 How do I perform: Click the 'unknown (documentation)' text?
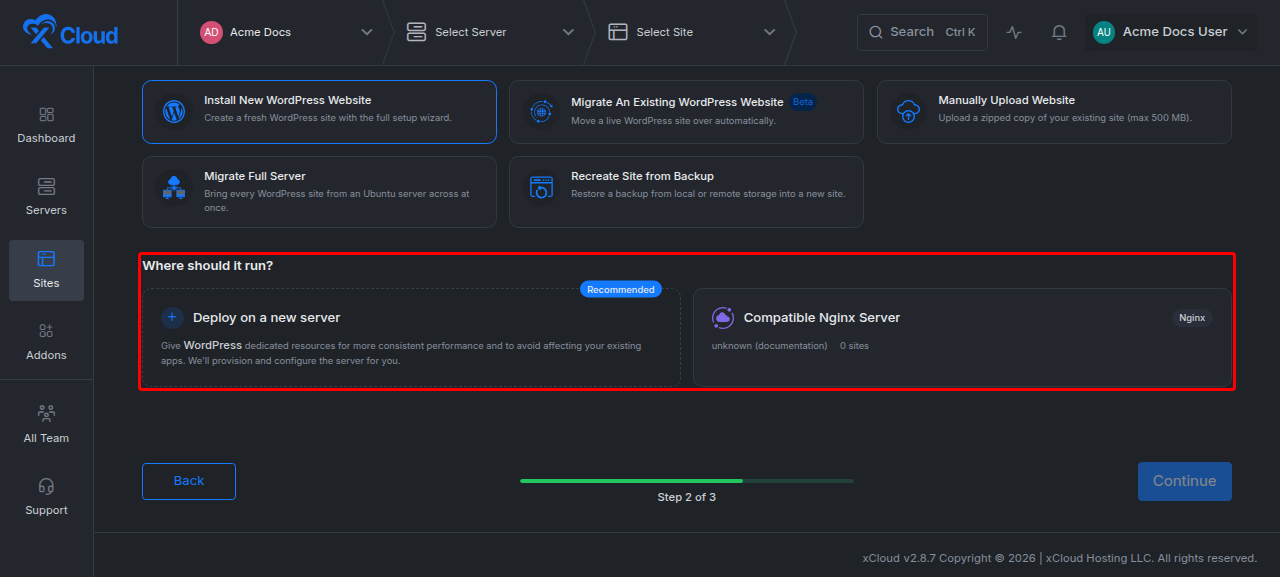(770, 346)
